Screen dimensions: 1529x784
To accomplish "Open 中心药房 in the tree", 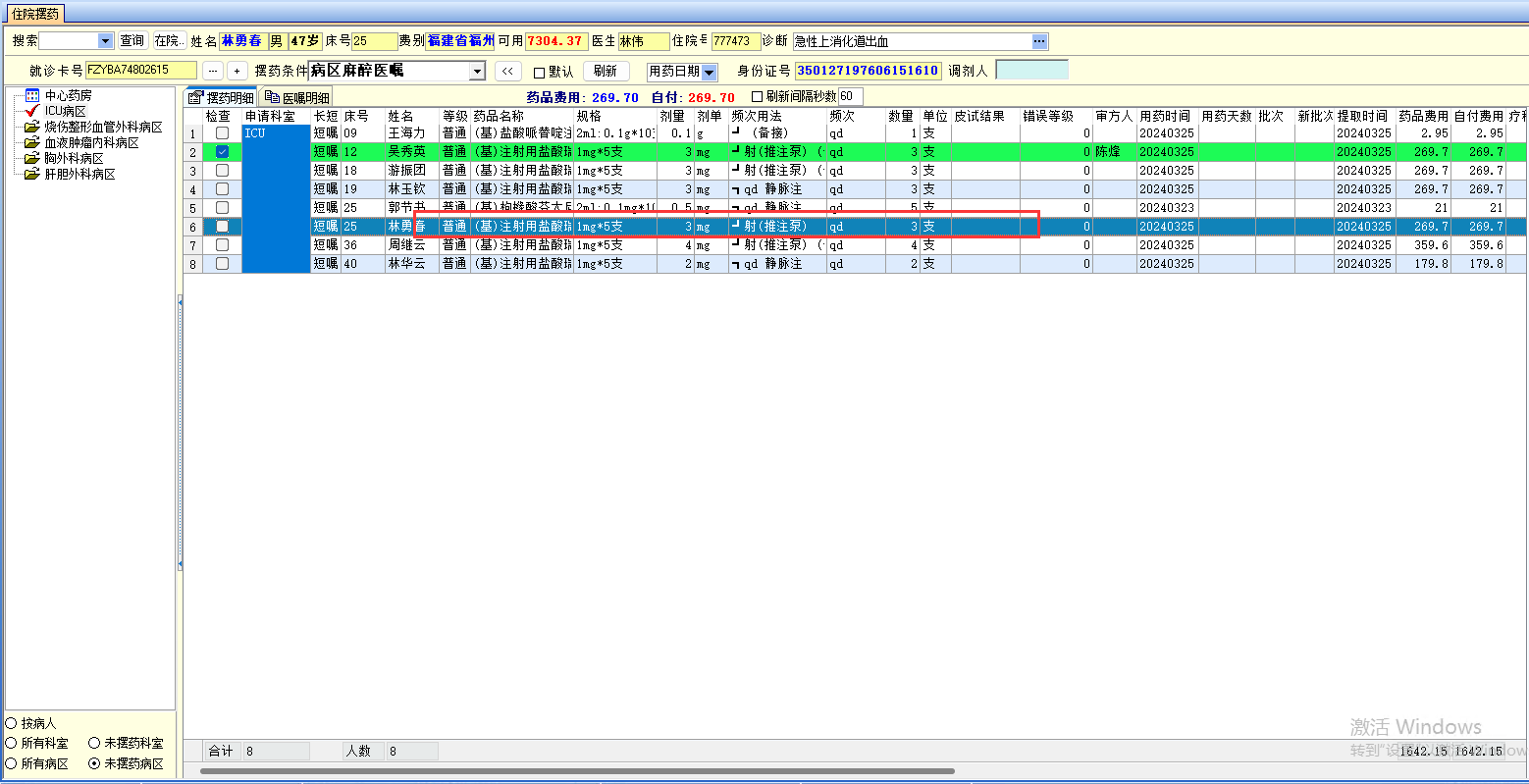I will pyautogui.click(x=69, y=95).
